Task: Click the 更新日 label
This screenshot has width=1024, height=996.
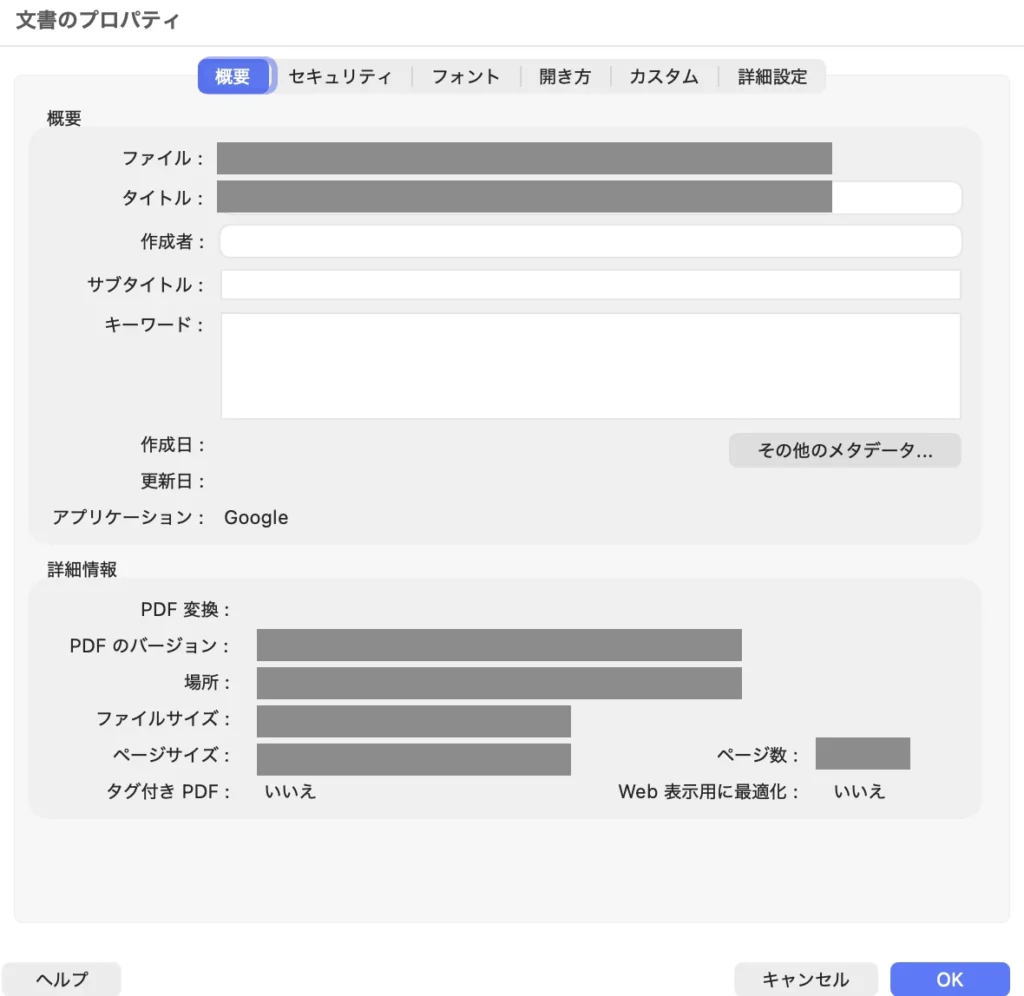Action: (x=172, y=481)
